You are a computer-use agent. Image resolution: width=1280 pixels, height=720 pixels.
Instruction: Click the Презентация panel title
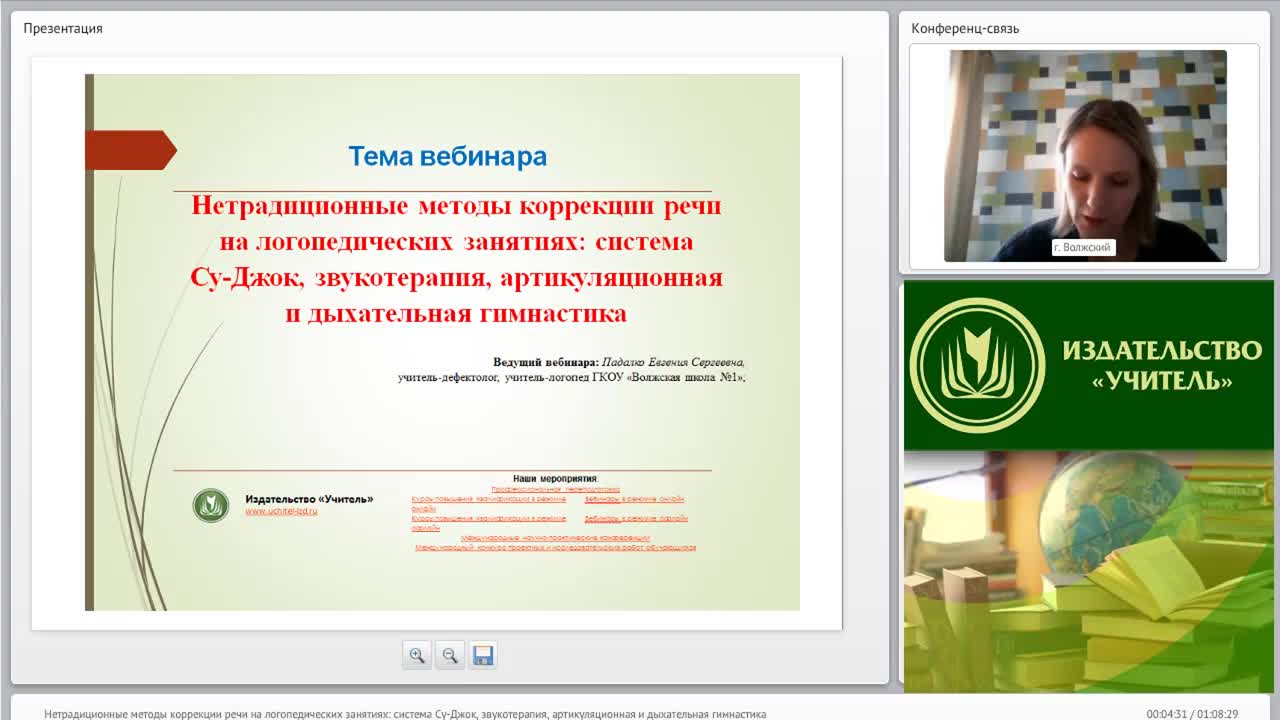(63, 28)
